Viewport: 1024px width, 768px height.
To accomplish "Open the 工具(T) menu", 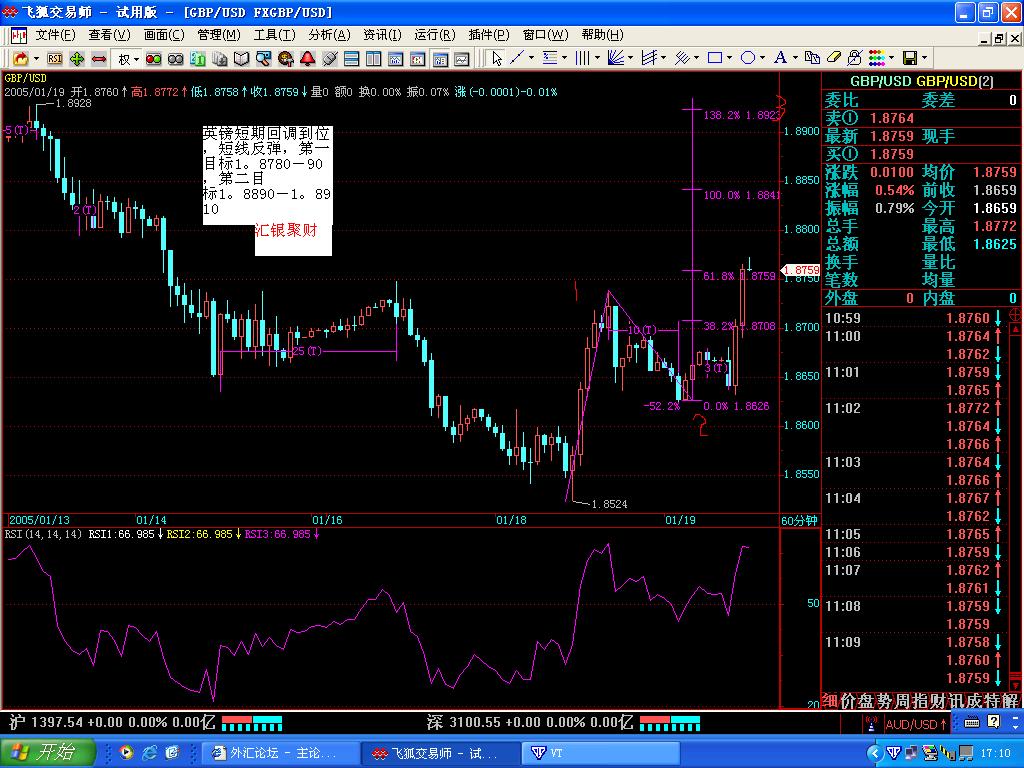I will tap(274, 35).
